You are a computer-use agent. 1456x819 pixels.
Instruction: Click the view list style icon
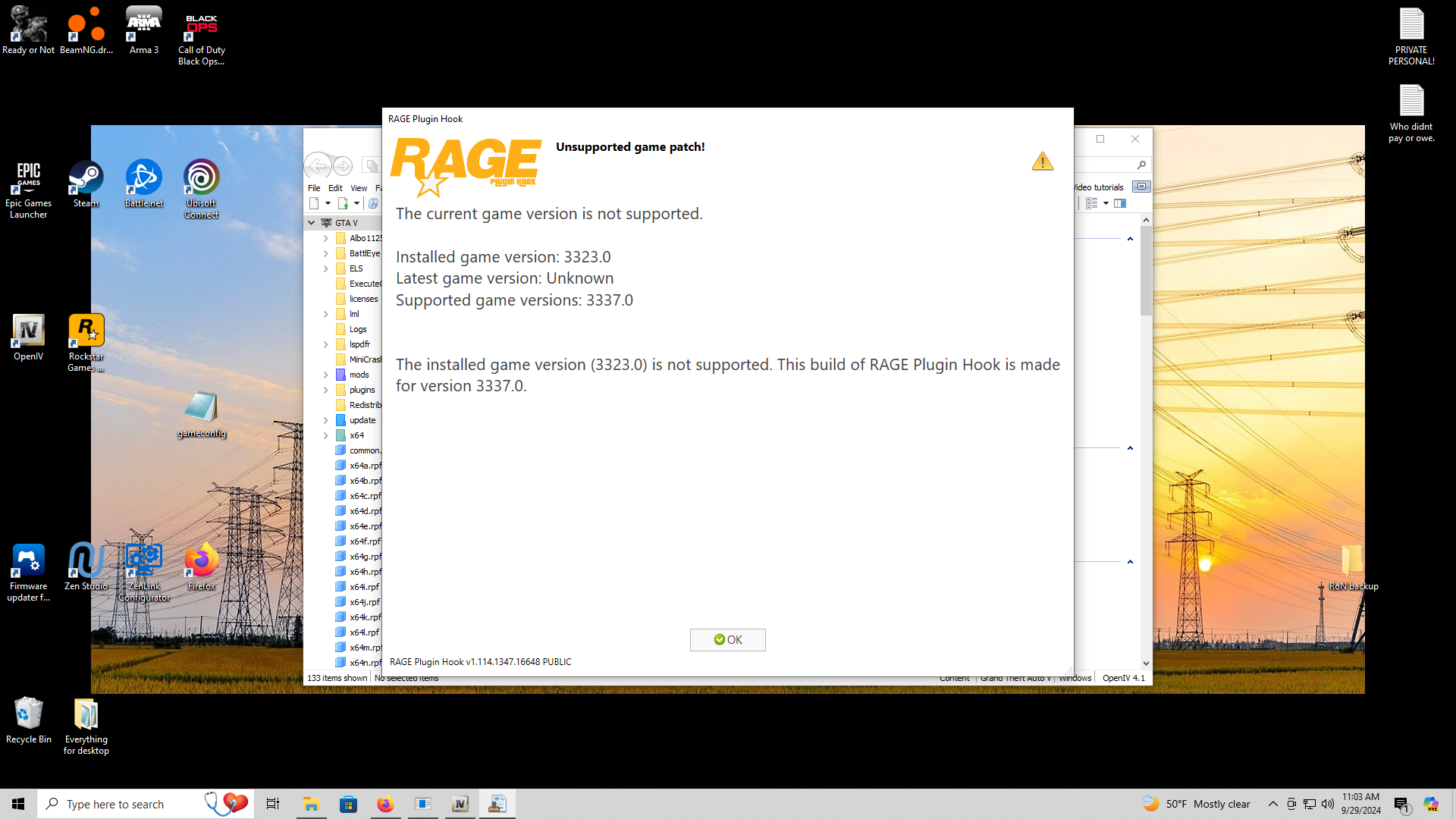tap(1091, 203)
